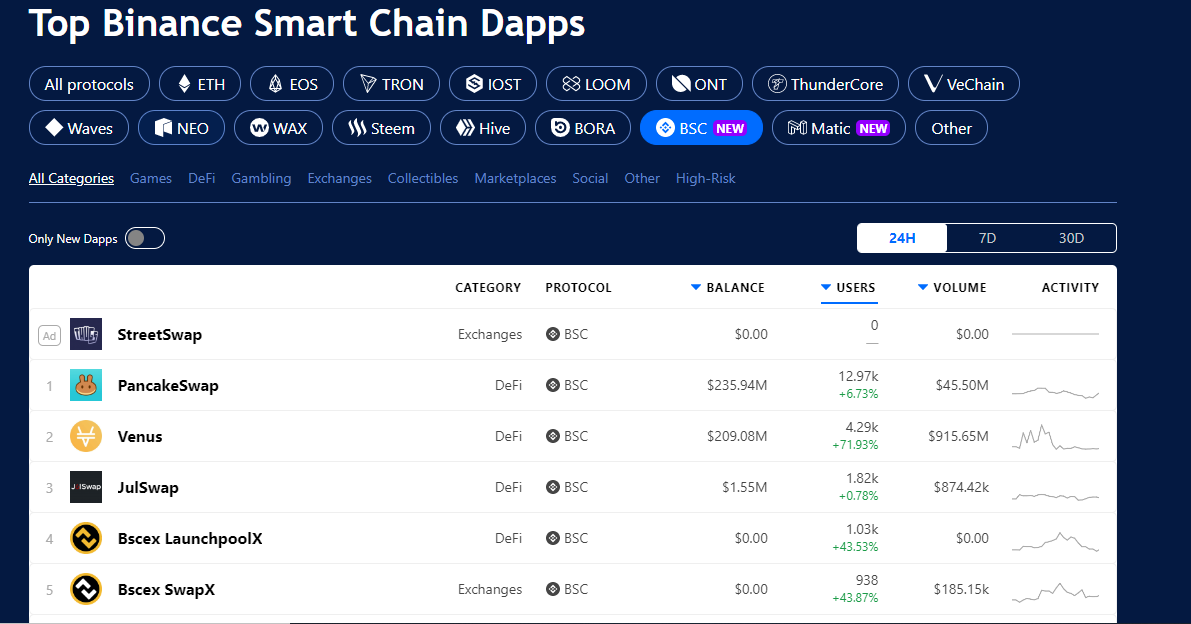Open the PancakeSwap dapp name link
Image resolution: width=1191 pixels, height=624 pixels.
click(168, 386)
